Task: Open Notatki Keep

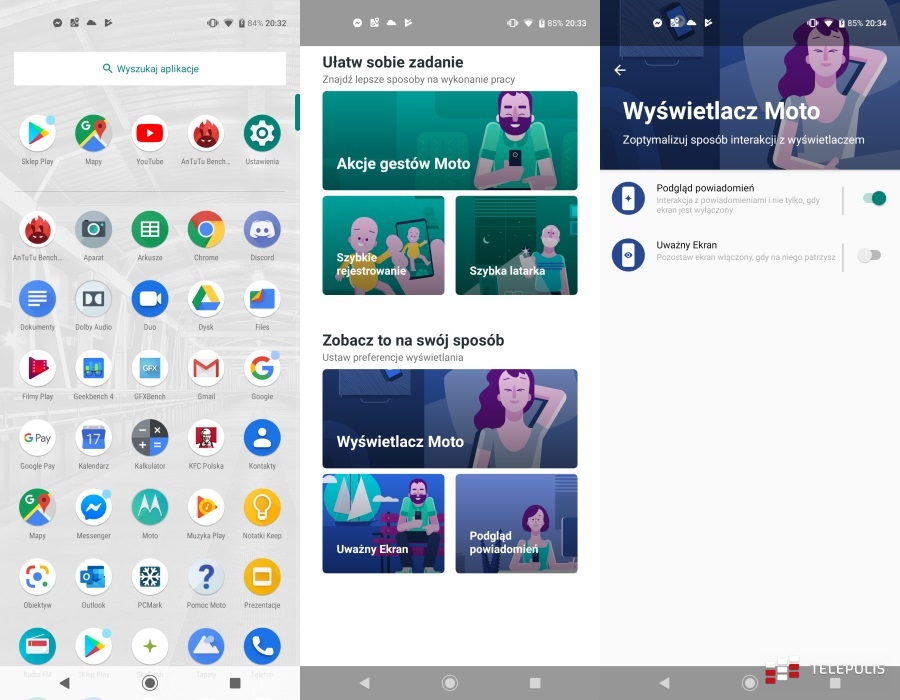Action: (261, 509)
